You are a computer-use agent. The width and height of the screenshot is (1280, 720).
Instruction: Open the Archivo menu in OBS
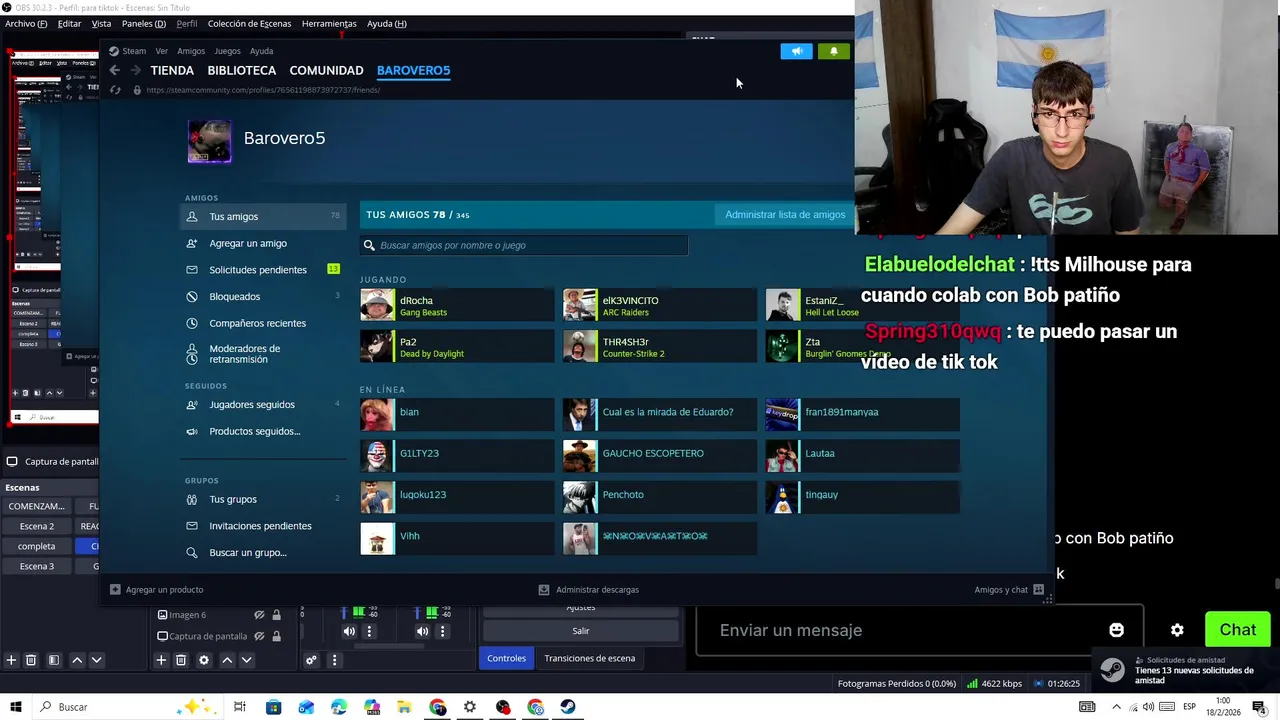pos(26,23)
